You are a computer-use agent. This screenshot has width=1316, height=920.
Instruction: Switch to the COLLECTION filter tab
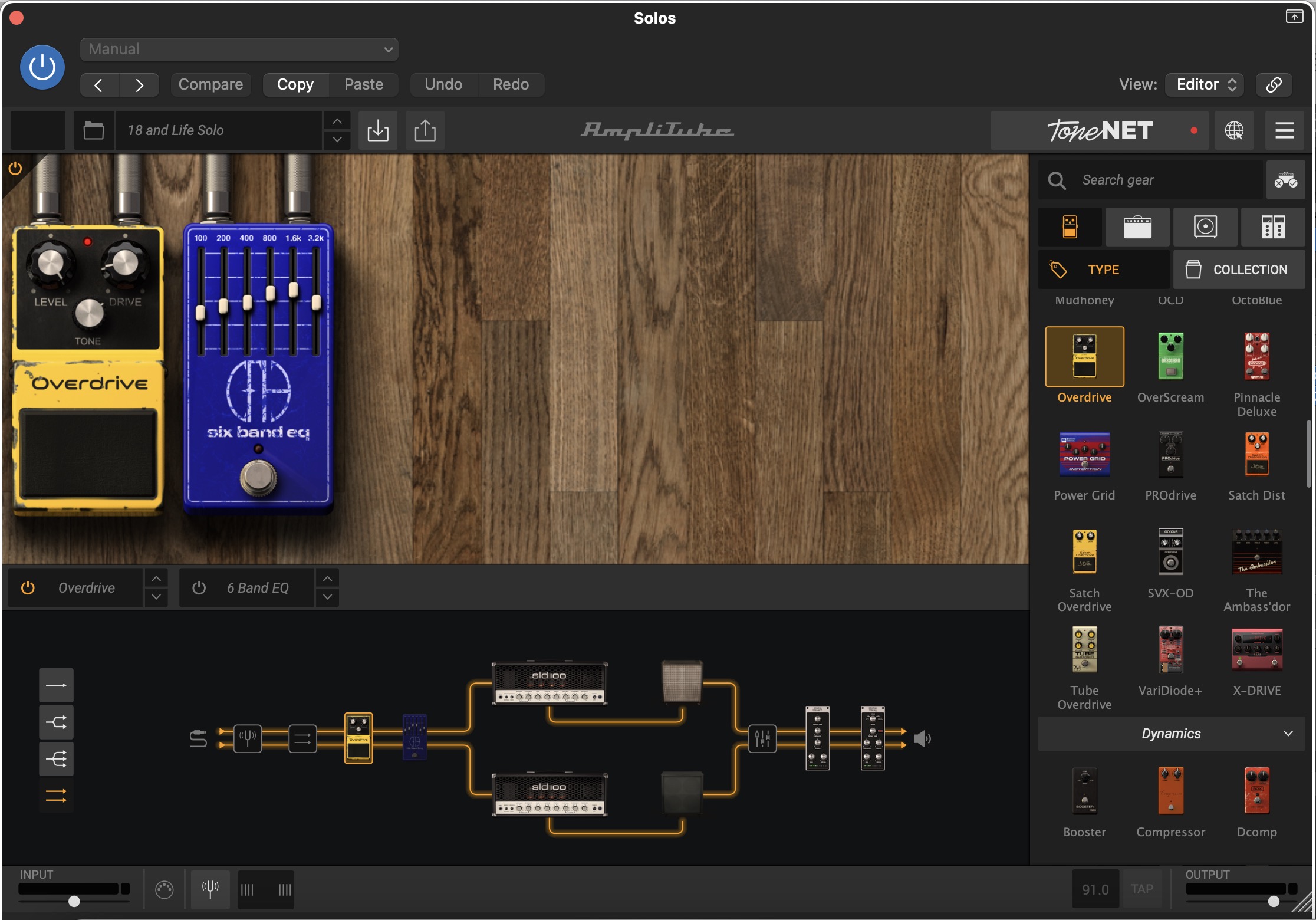pyautogui.click(x=1239, y=270)
